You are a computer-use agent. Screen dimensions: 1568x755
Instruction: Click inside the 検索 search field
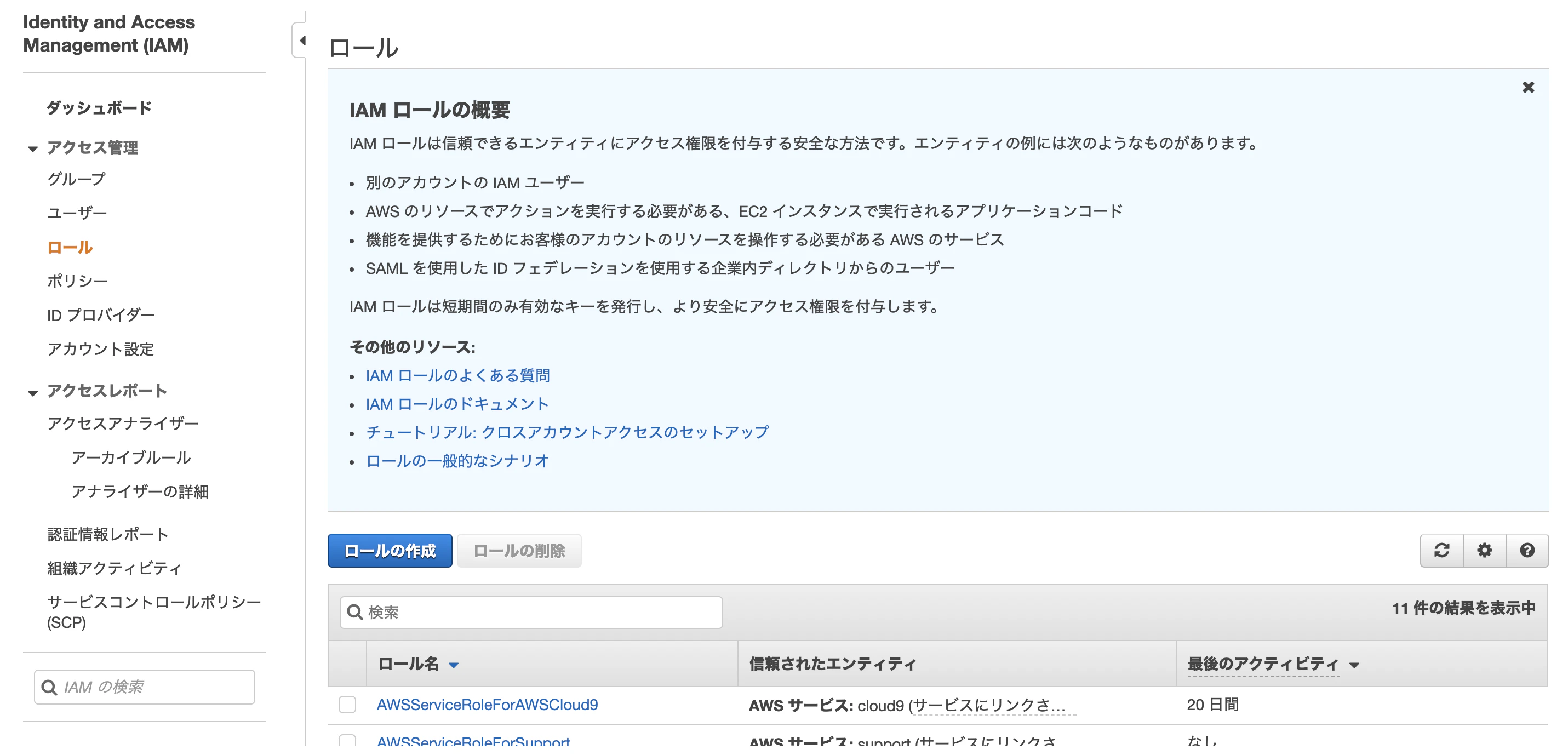tap(530, 613)
